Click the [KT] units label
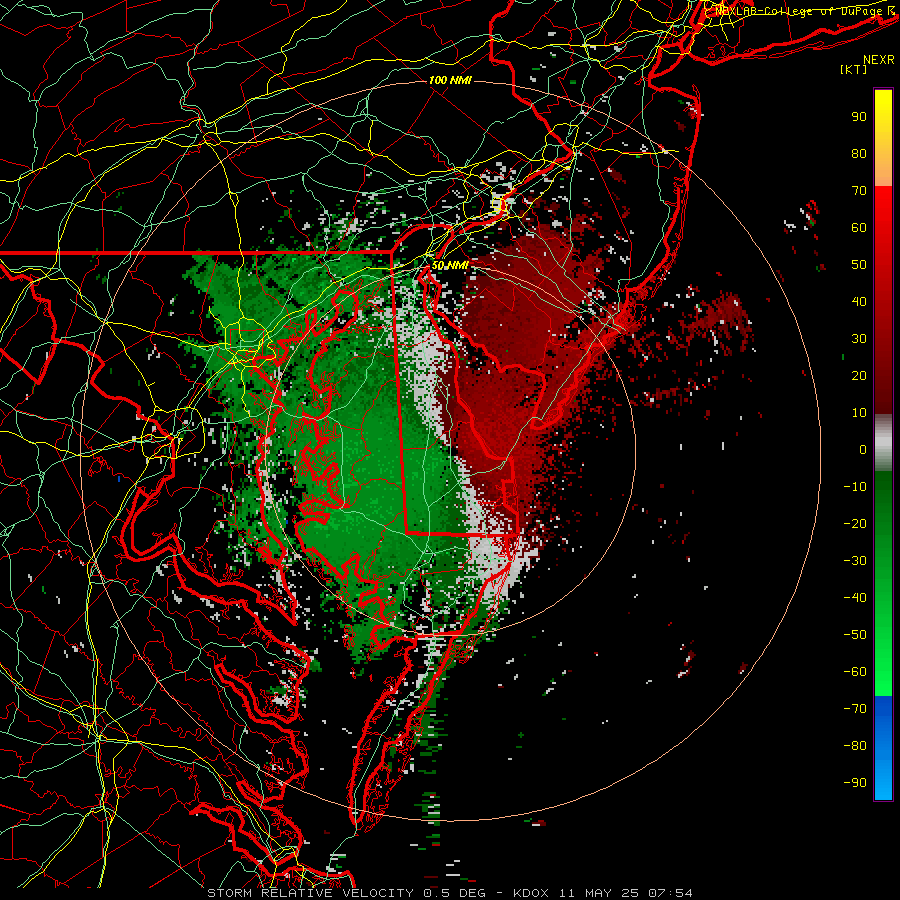Image resolution: width=900 pixels, height=900 pixels. 854,69
